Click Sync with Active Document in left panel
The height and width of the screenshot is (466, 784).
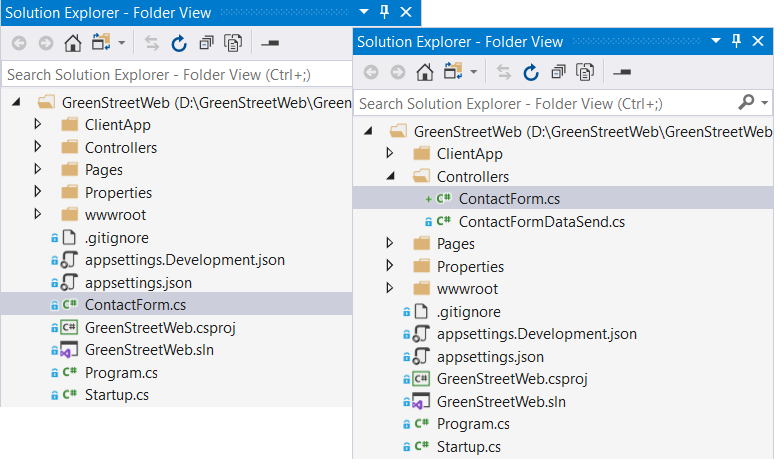152,44
